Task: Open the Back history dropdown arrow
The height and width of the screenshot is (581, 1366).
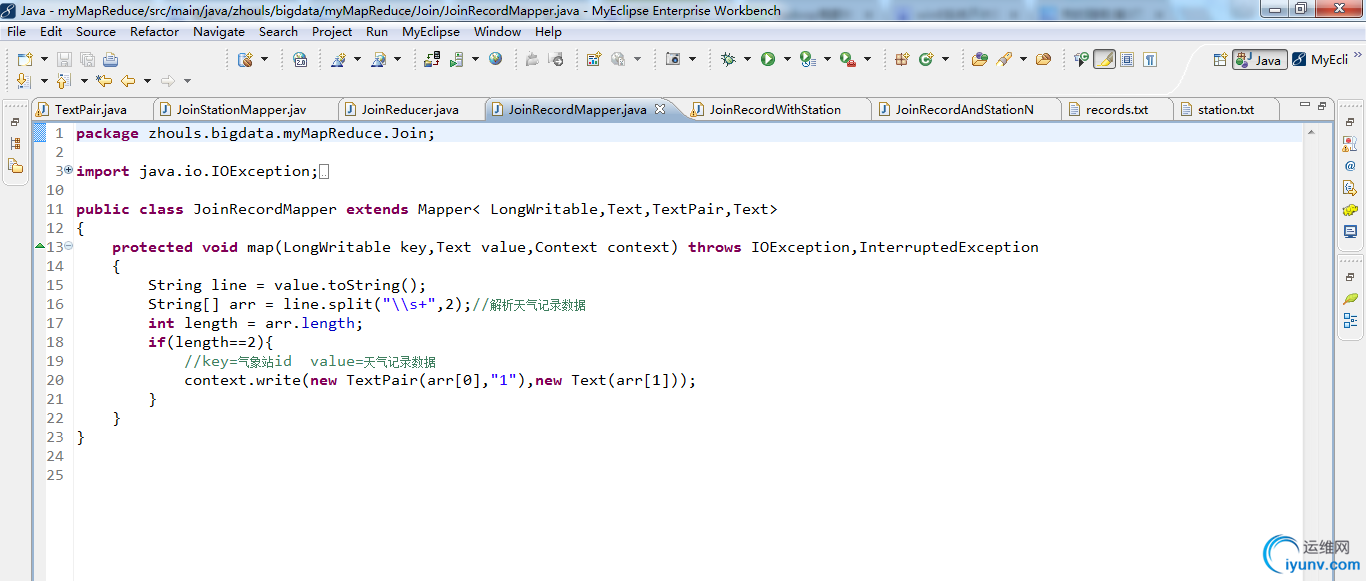Action: coord(147,81)
